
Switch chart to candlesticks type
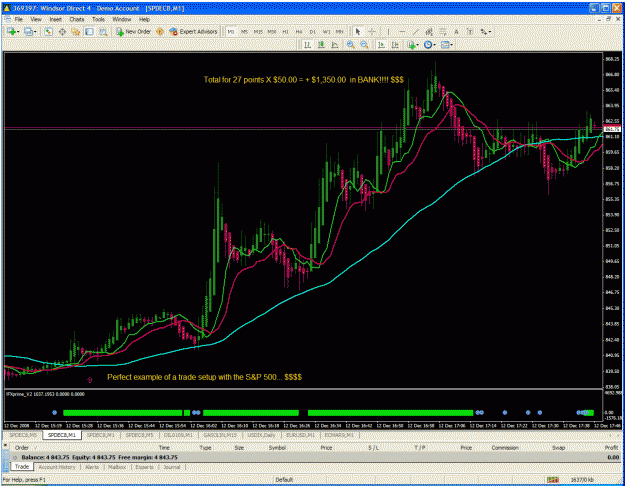[321, 45]
